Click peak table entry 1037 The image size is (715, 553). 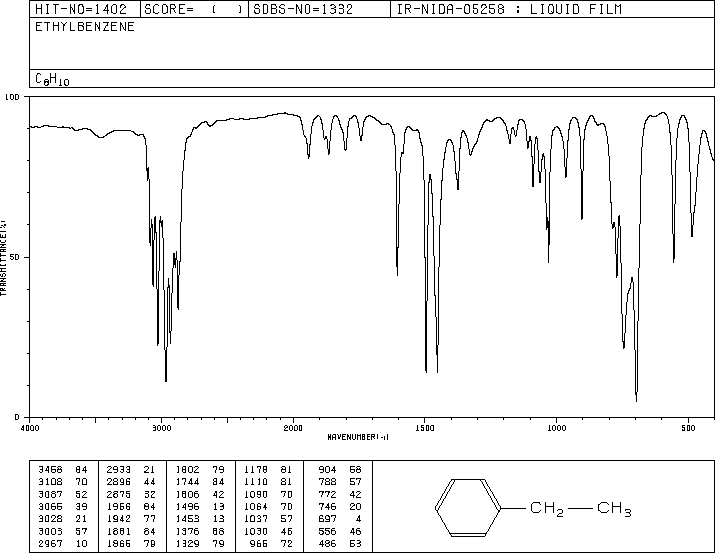click(x=256, y=519)
